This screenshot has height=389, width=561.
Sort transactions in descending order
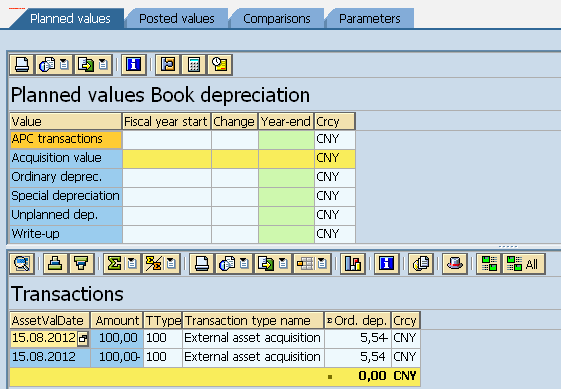[x=82, y=264]
